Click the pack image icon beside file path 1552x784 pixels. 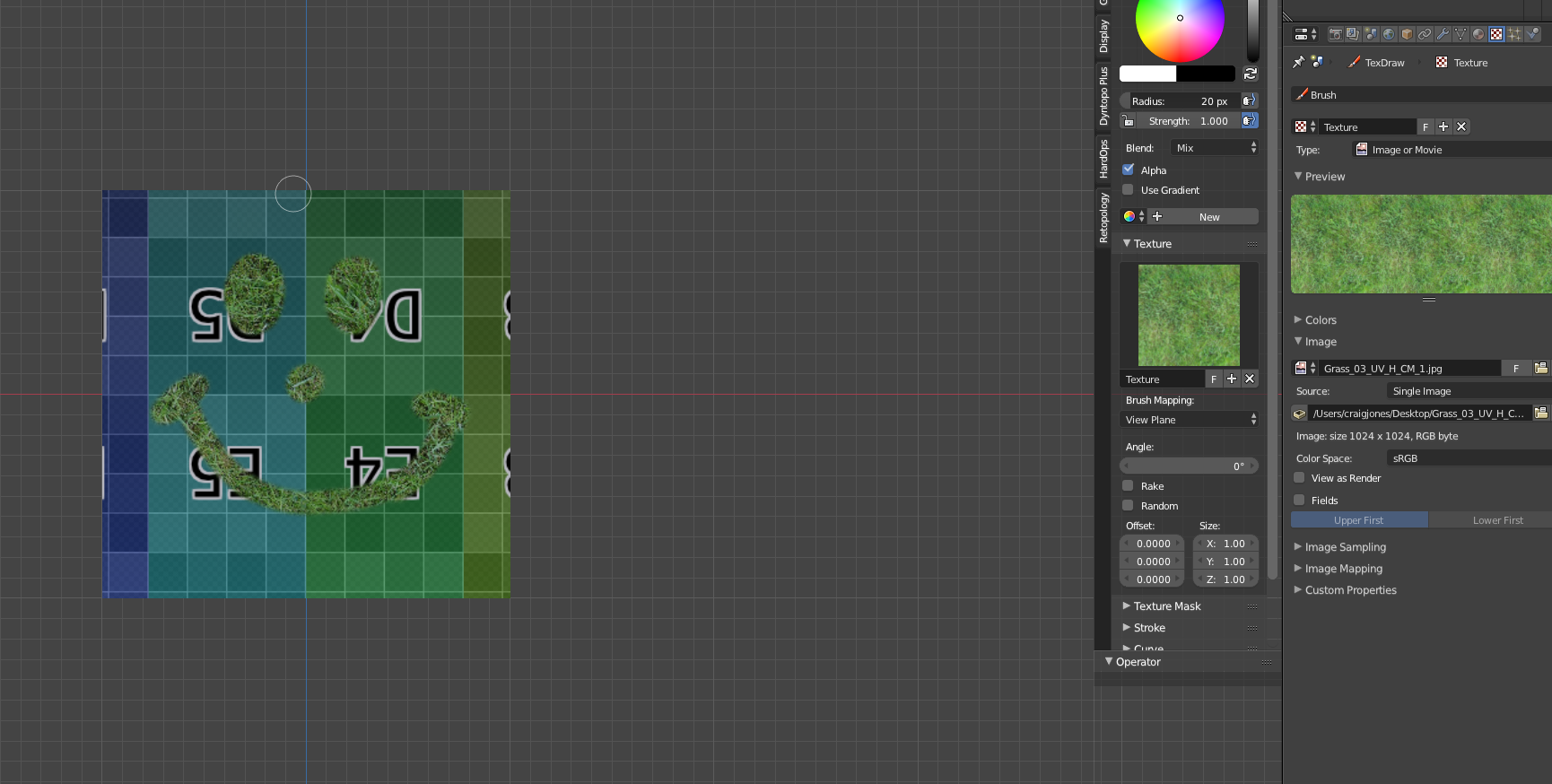[1299, 413]
